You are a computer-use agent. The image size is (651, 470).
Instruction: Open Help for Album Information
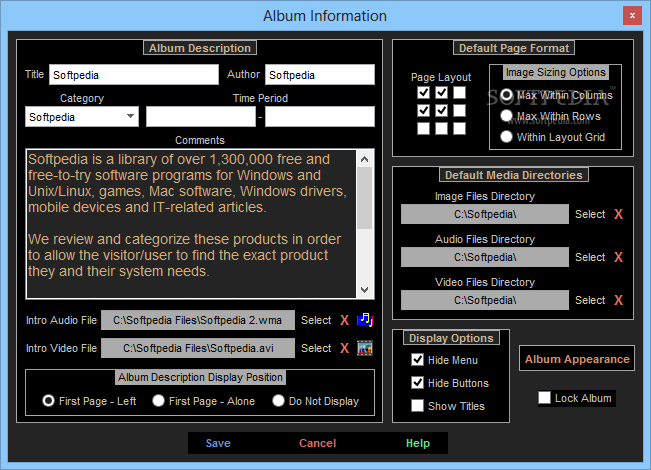[418, 443]
